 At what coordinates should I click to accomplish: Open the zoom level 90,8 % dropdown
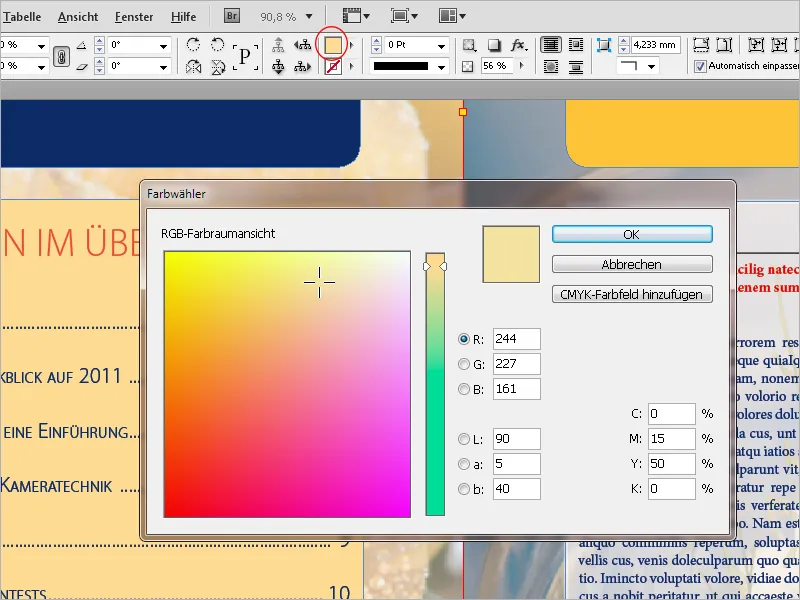[x=309, y=17]
